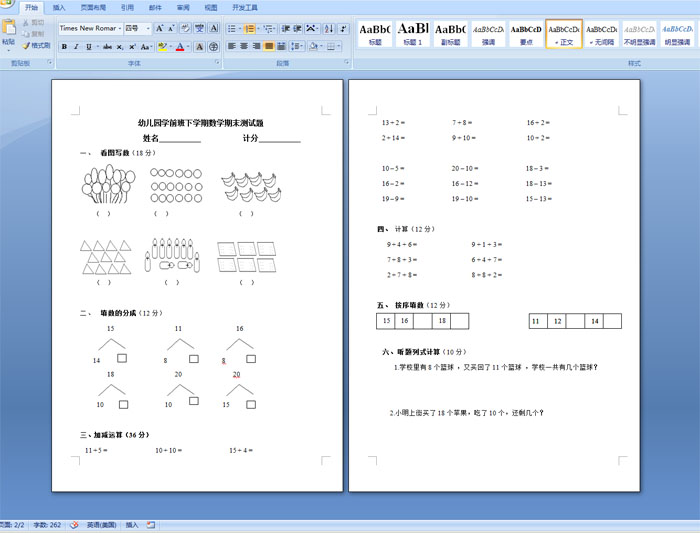
Task: Switch to the 引用 tab
Action: click(127, 8)
